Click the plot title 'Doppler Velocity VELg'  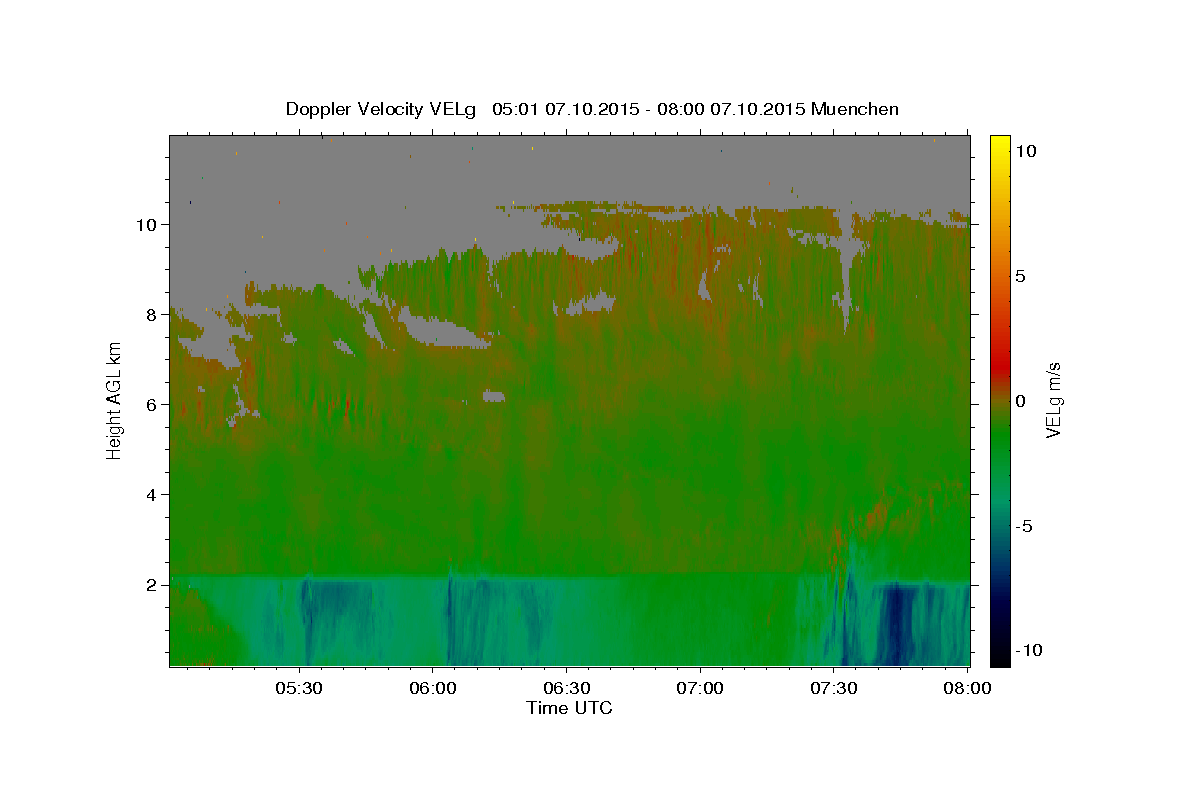click(381, 109)
